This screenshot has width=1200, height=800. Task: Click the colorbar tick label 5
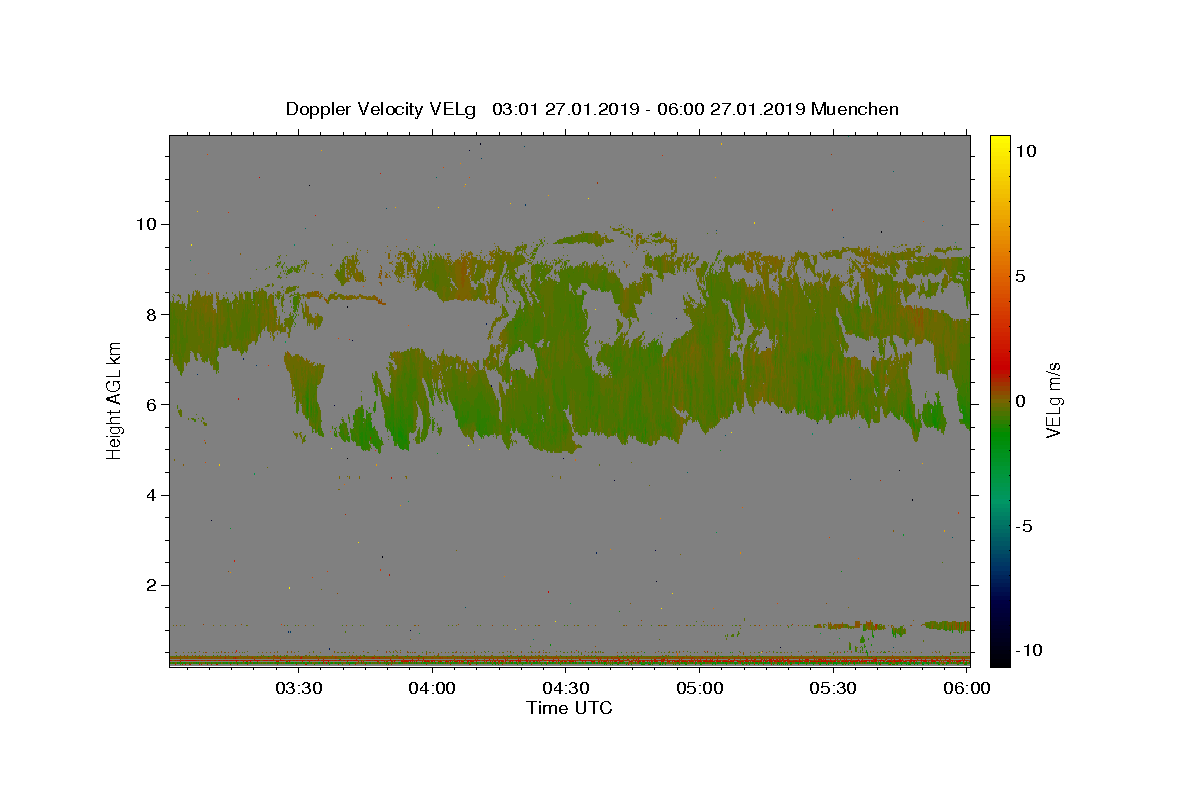[1021, 276]
